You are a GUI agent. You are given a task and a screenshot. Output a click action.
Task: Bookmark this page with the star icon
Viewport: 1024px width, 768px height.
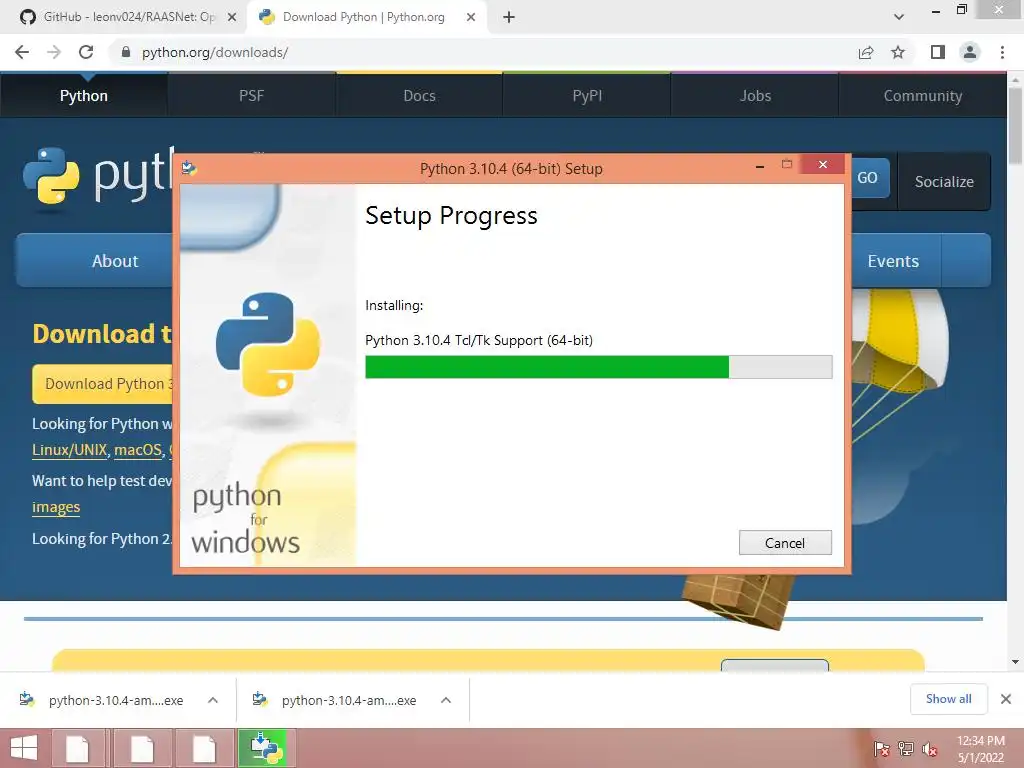coord(898,52)
